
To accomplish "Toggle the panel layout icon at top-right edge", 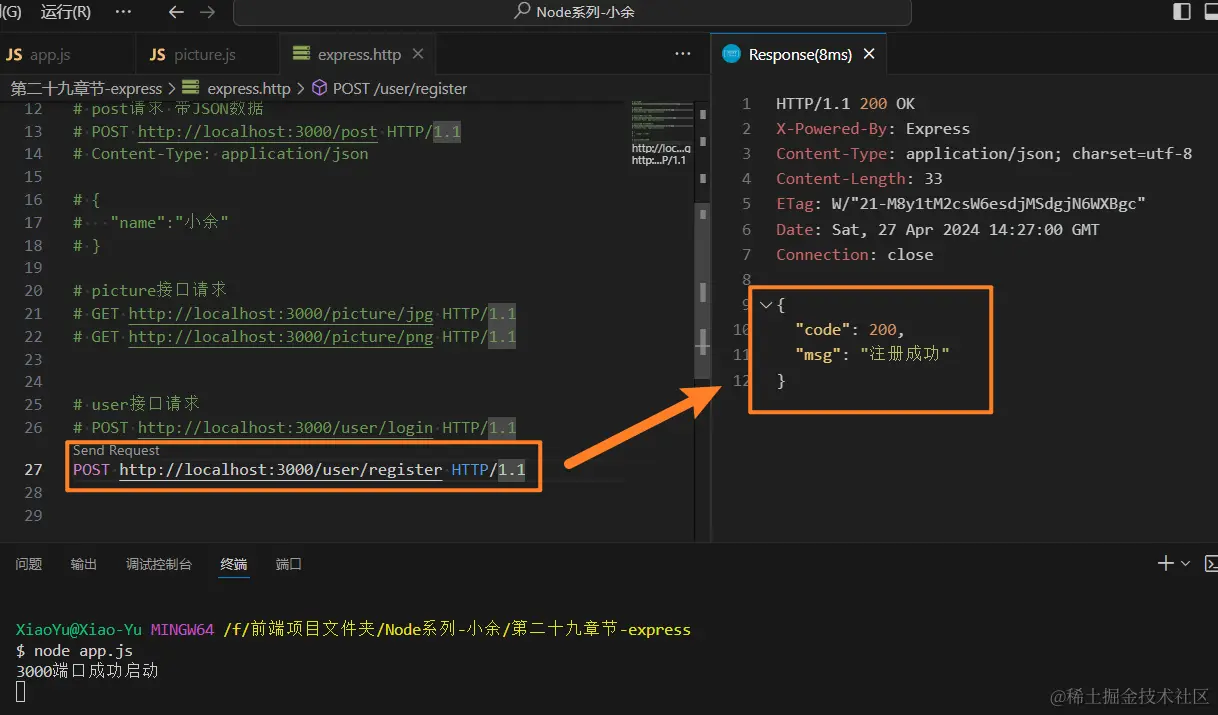I will tap(1212, 12).
